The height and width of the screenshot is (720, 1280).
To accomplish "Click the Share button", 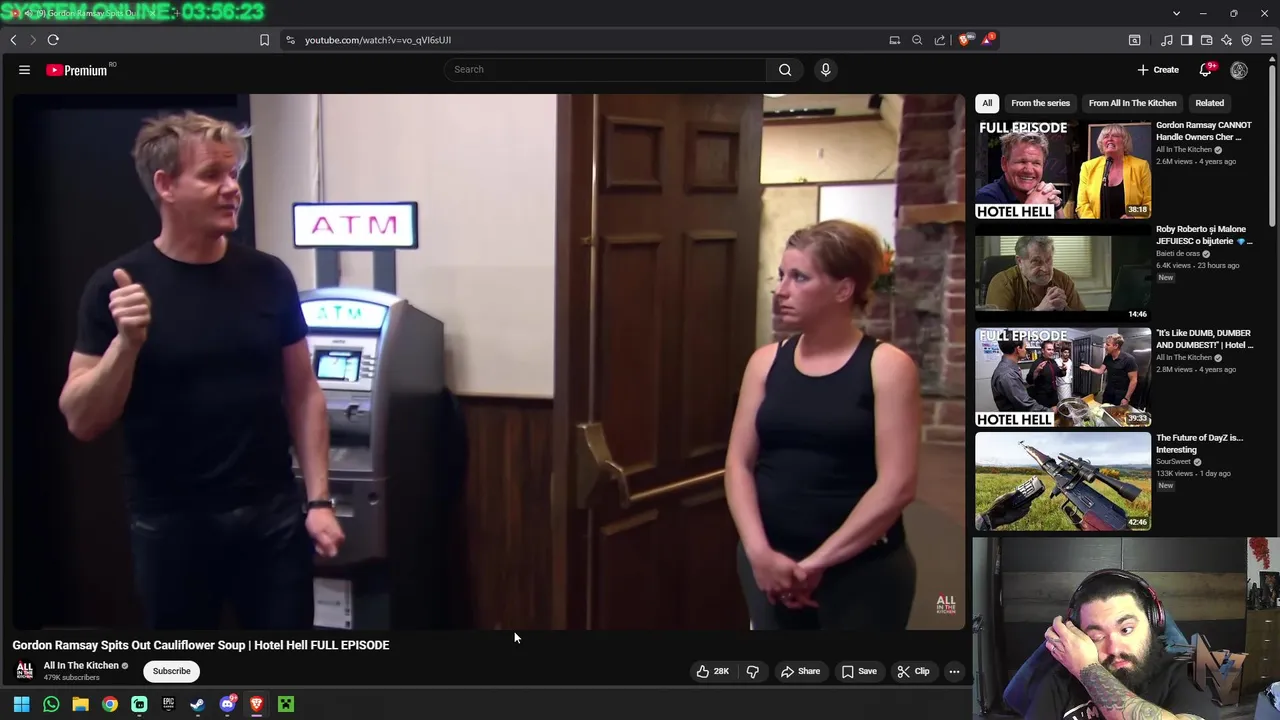I will point(800,671).
